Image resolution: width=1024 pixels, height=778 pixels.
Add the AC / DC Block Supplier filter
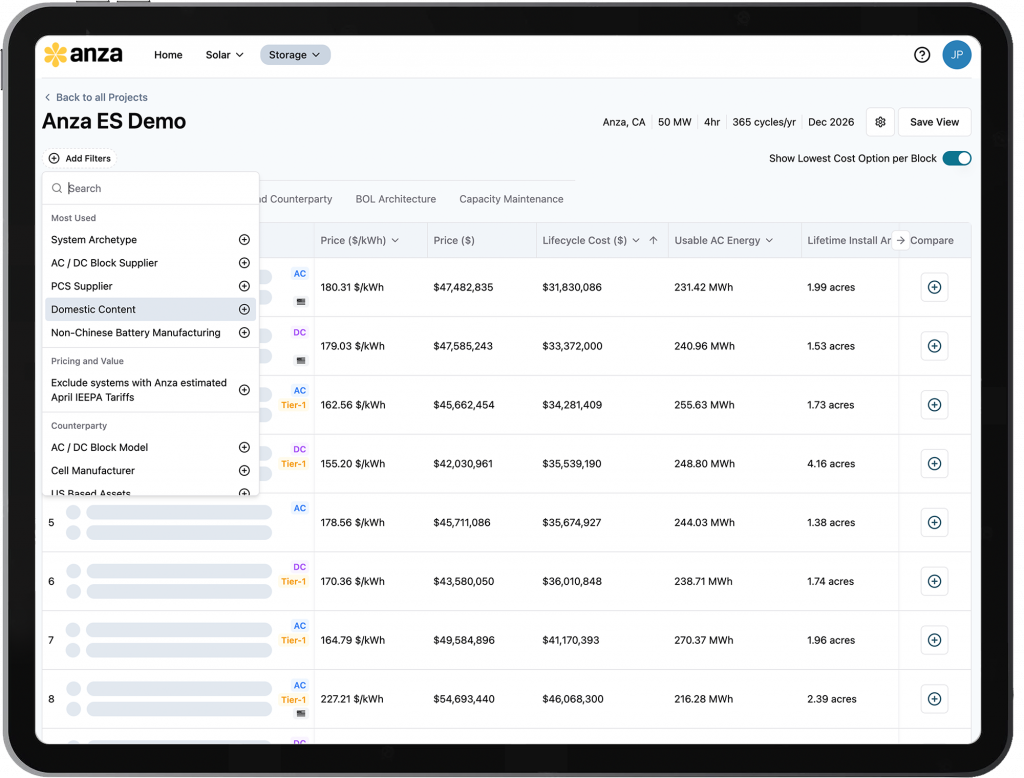click(244, 263)
